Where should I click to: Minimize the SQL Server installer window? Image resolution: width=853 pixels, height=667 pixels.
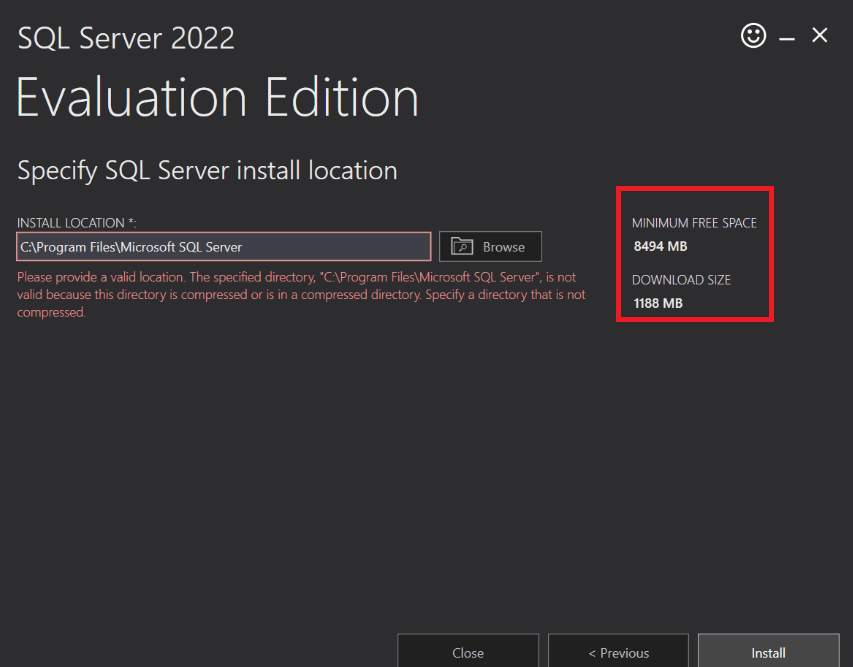[x=787, y=39]
